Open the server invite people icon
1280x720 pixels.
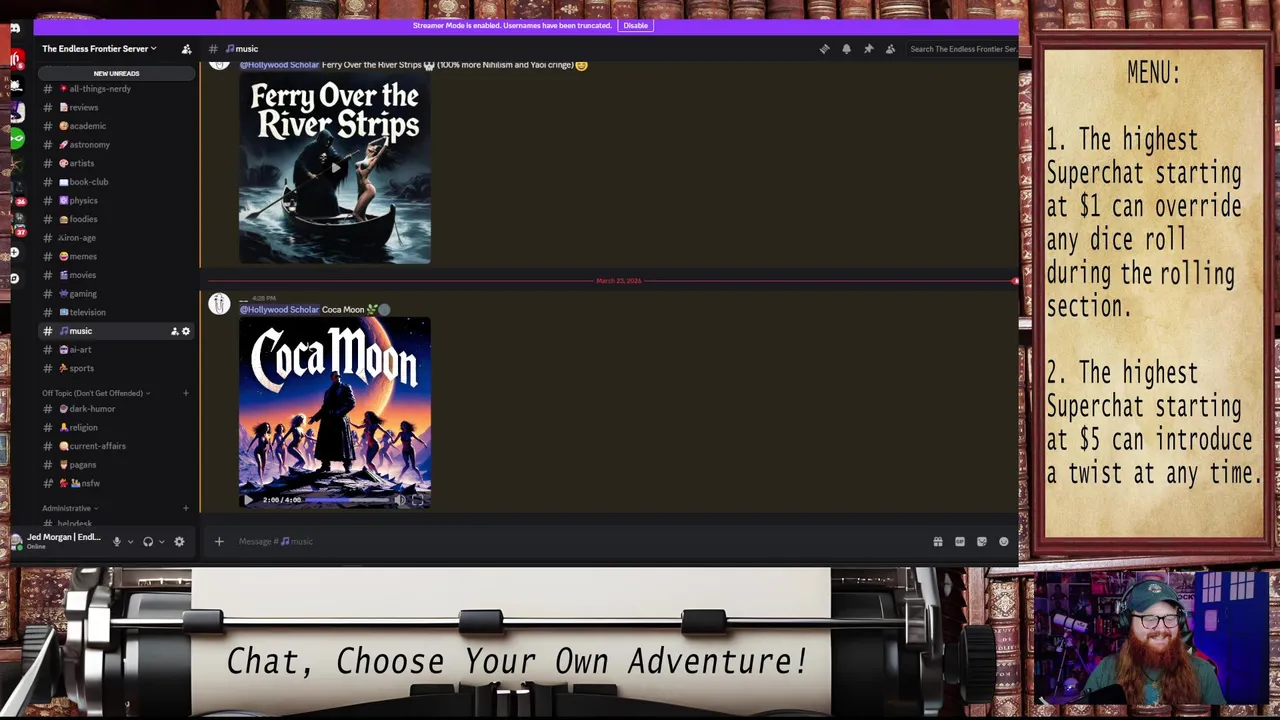[x=186, y=49]
